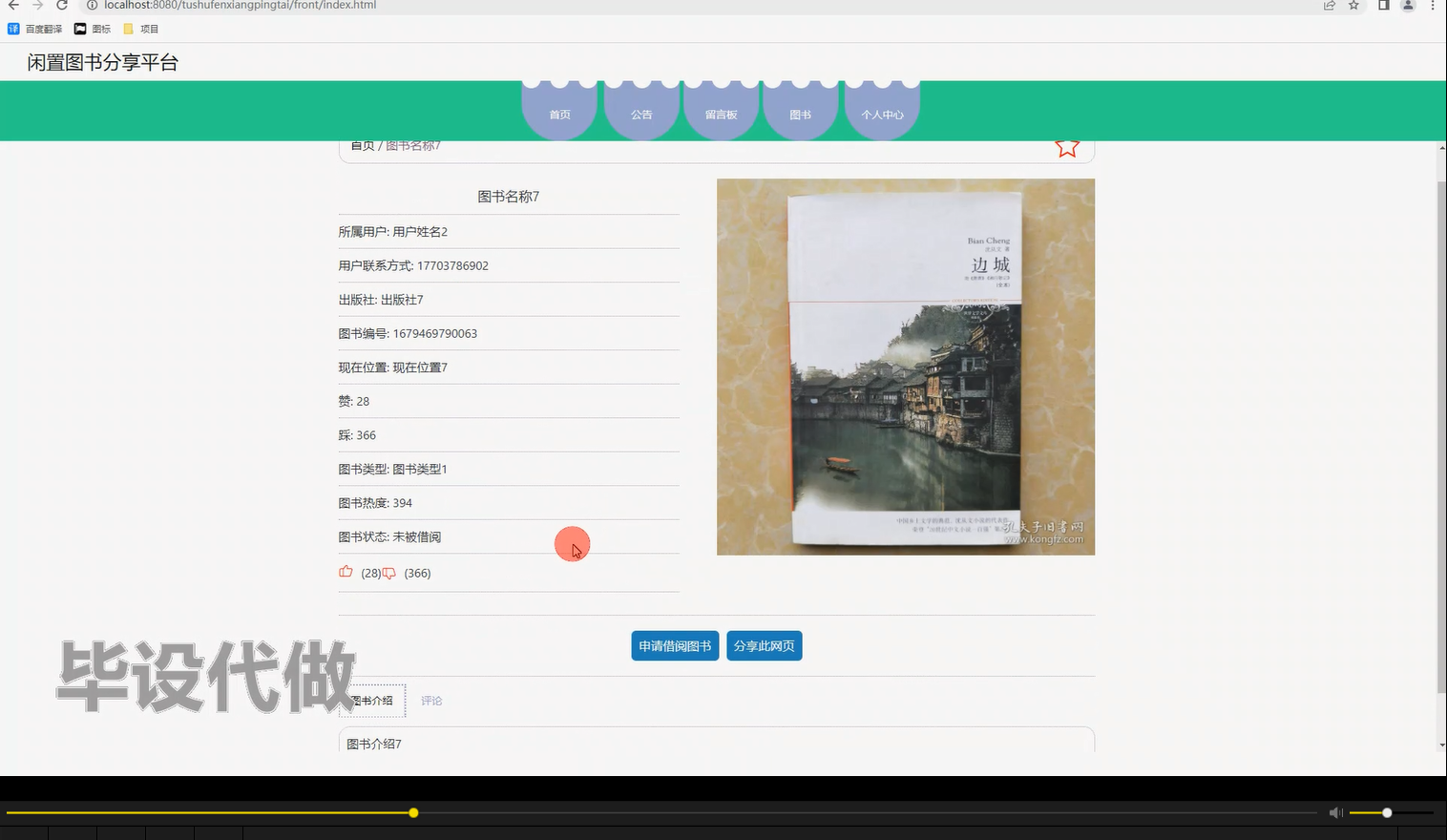Click the share icon in the browser toolbar
Screen dimensions: 1447x840
click(1329, 6)
